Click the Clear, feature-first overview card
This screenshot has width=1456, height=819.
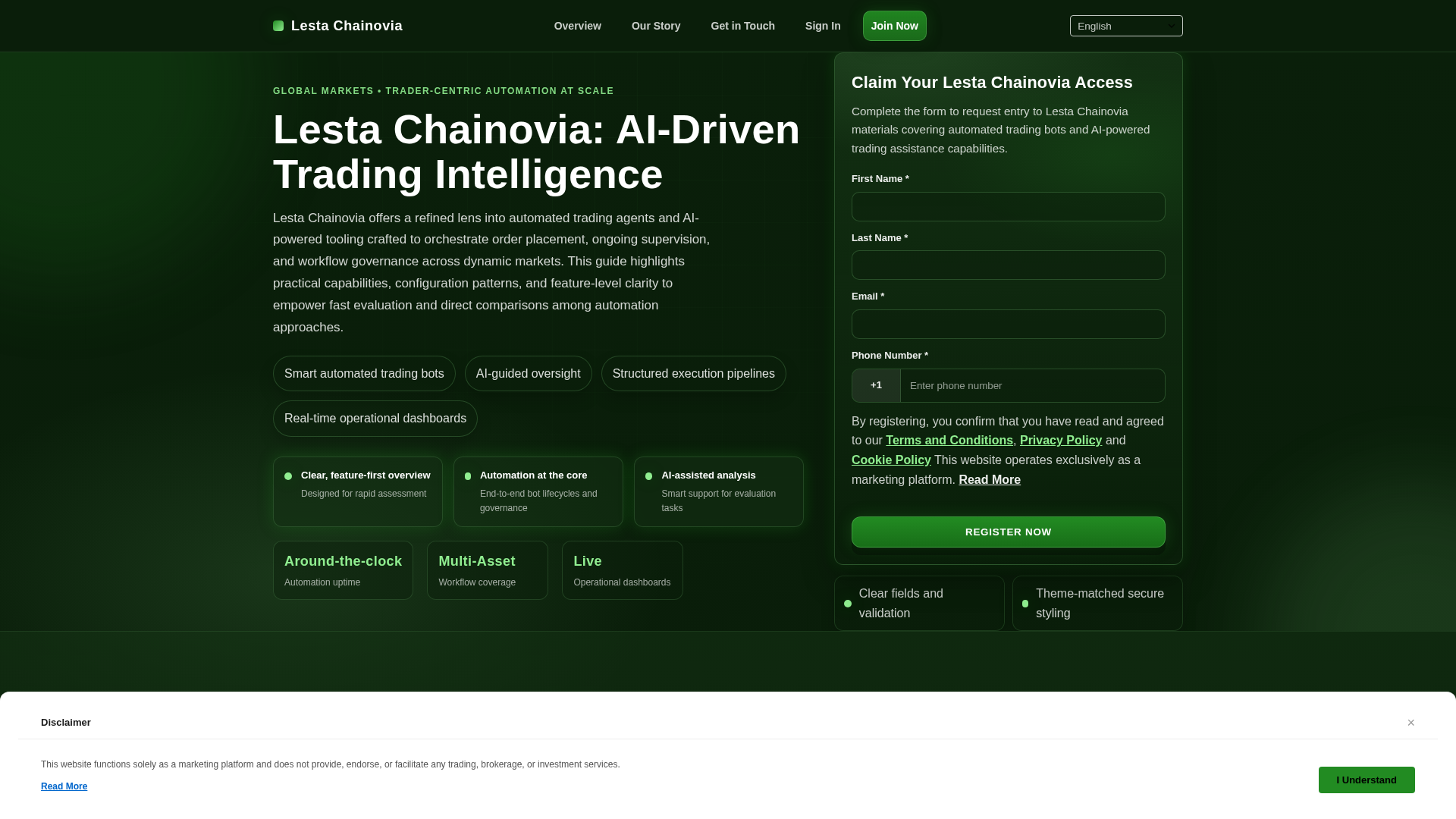[358, 491]
